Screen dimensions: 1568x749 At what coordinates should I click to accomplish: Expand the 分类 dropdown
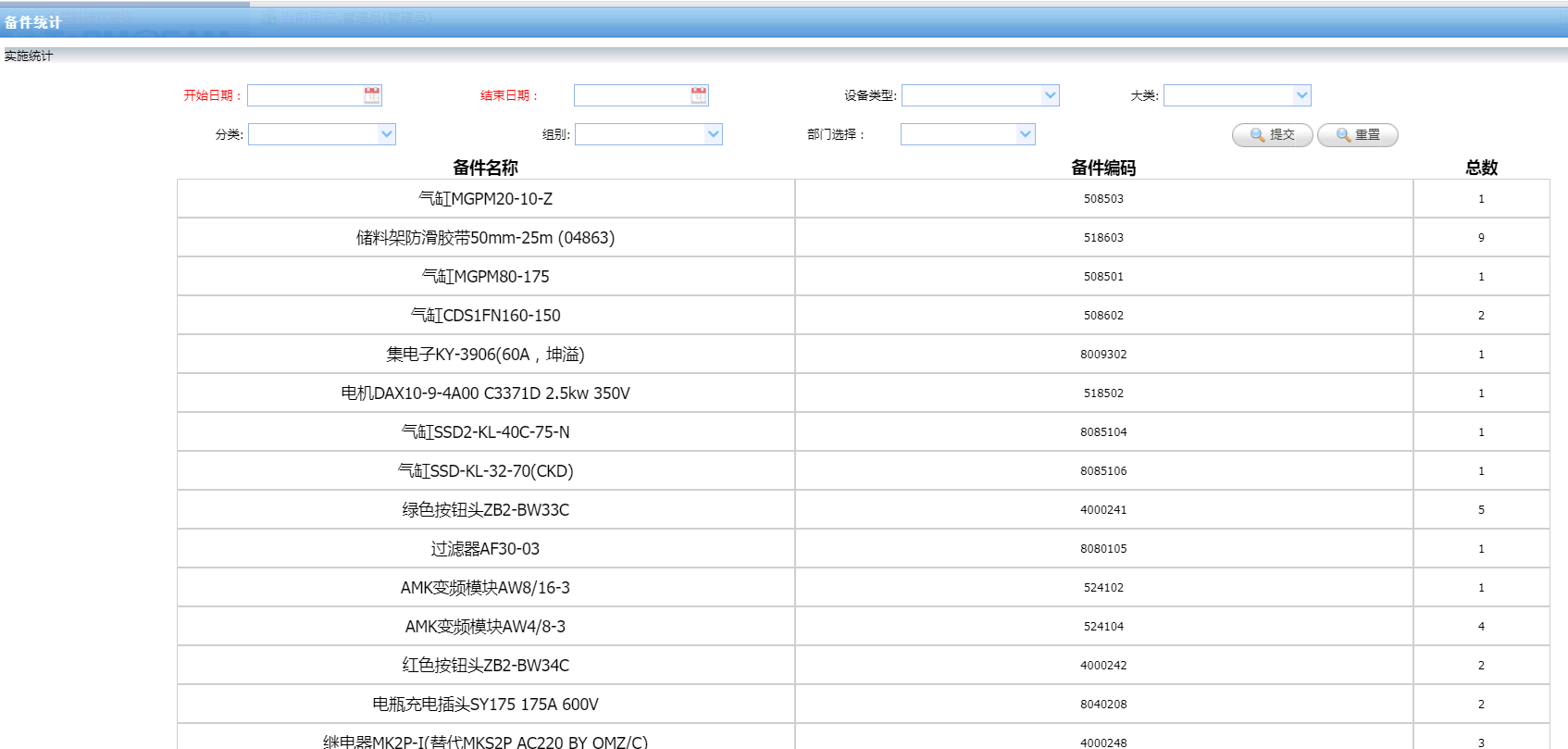386,134
